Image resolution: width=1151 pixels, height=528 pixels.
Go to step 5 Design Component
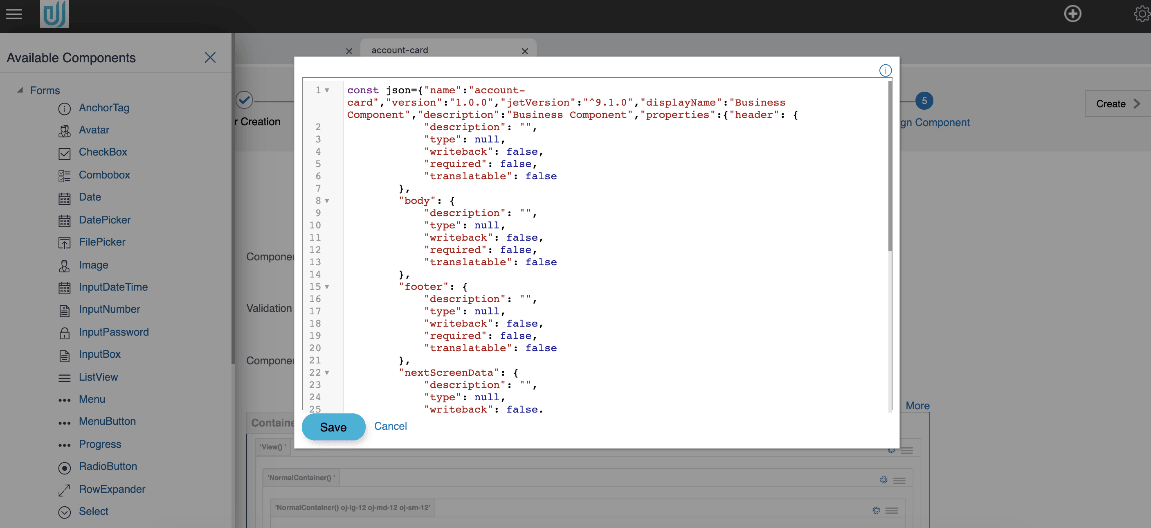pyautogui.click(x=923, y=101)
